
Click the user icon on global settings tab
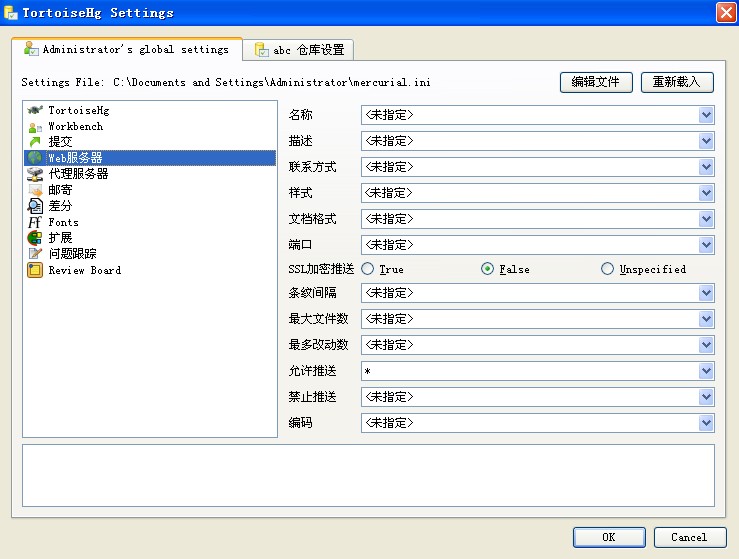(31, 49)
